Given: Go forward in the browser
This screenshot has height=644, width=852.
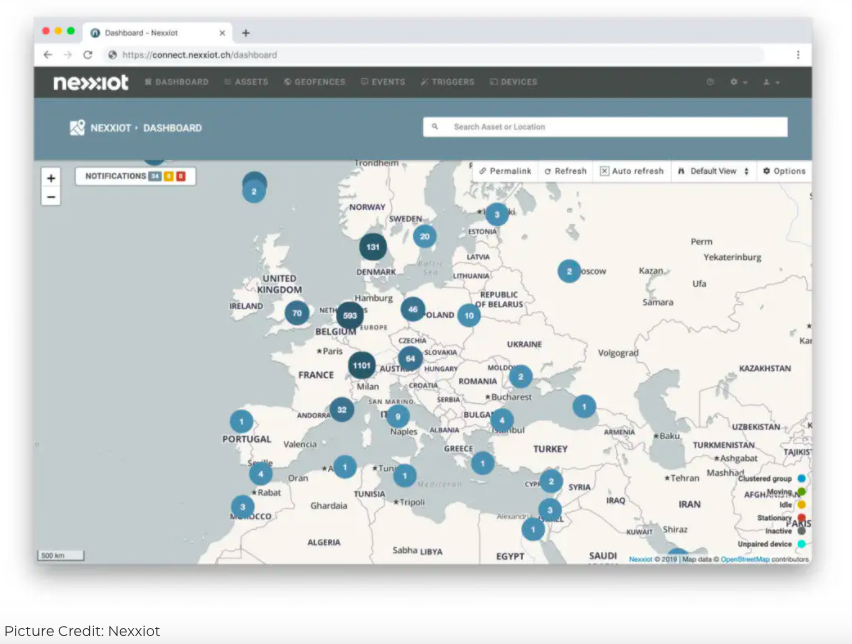Looking at the screenshot, I should tap(67, 55).
